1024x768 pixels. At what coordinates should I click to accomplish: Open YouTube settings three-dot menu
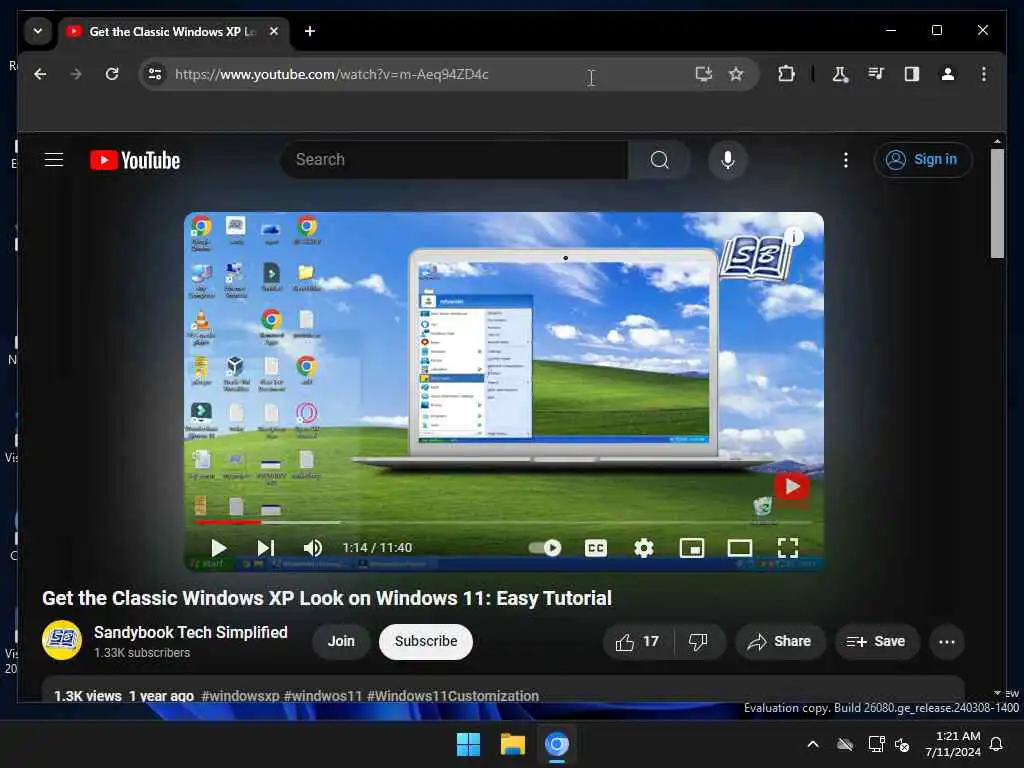846,160
